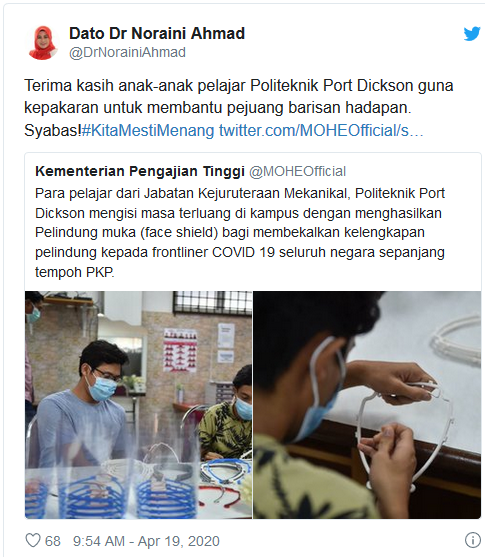This screenshot has width=485, height=557.
Task: Open the Kementerian Pengajian Tinggi account name
Action: (140, 171)
